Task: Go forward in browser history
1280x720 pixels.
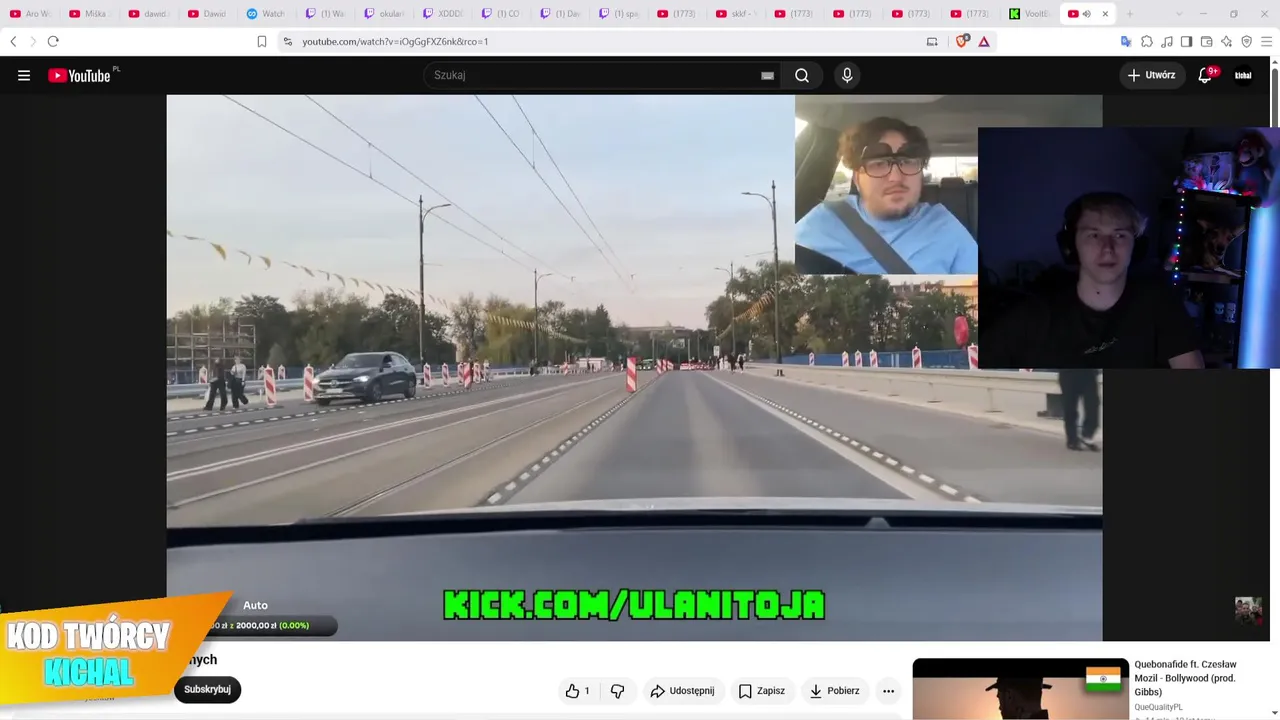Action: click(x=32, y=41)
